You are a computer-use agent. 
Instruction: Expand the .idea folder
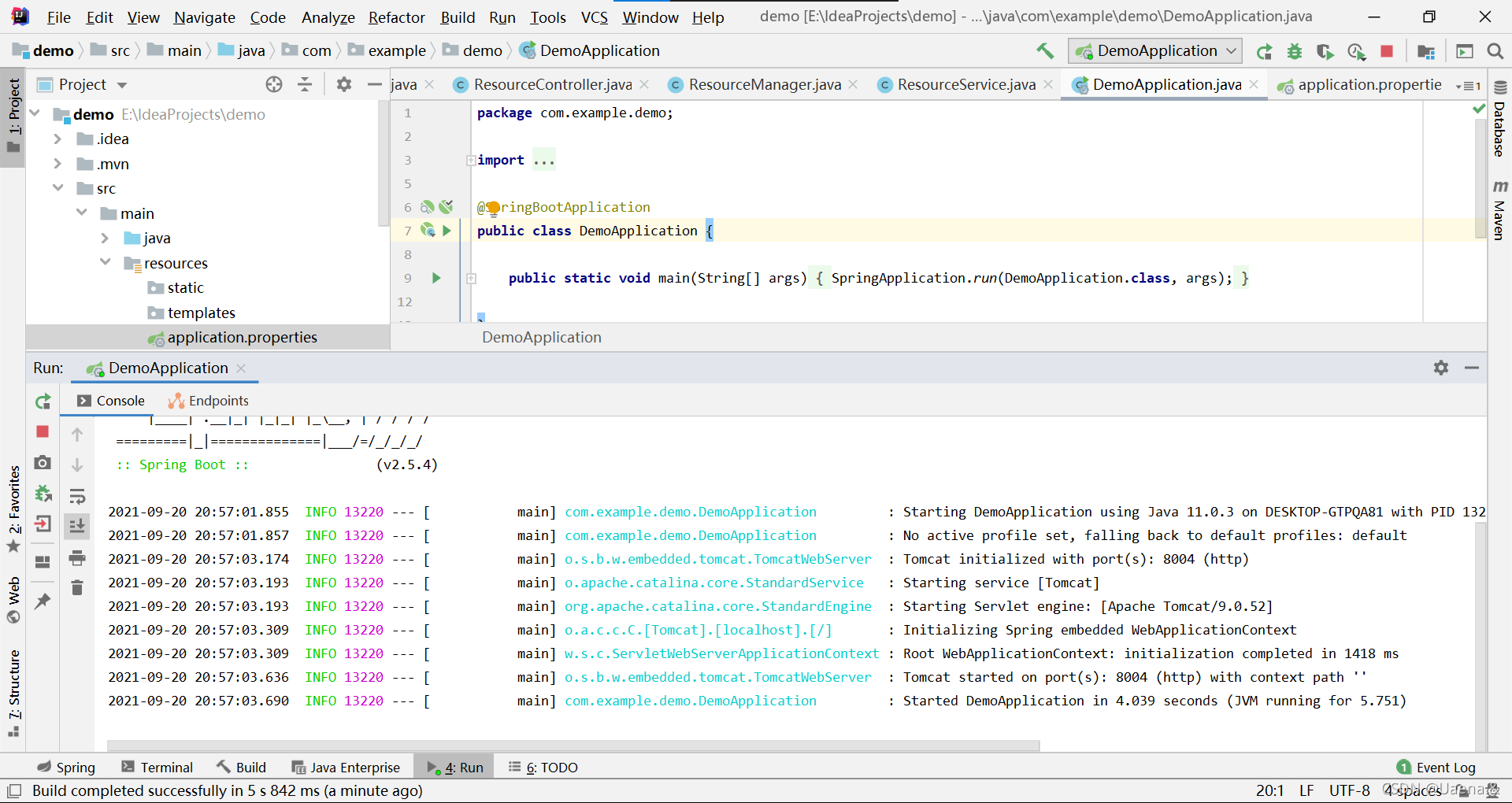pos(57,139)
